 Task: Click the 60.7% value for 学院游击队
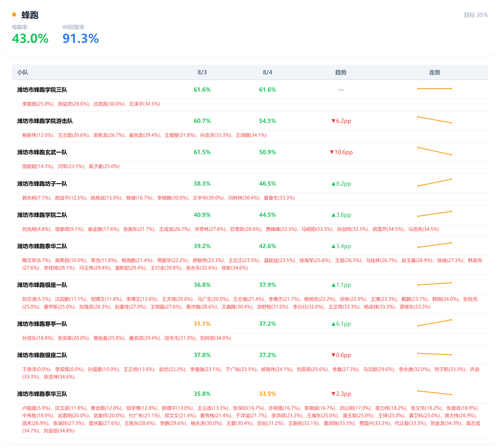coord(202,121)
